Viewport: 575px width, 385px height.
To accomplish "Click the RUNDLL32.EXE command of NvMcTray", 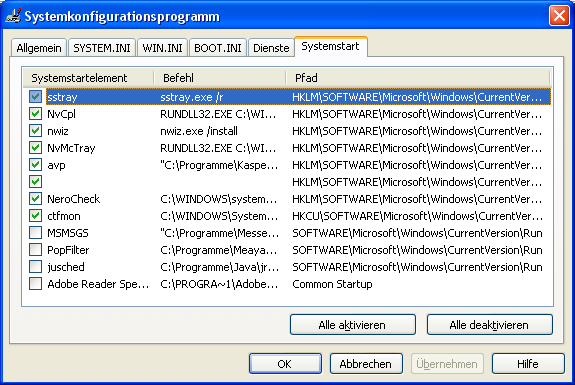I will click(218, 148).
